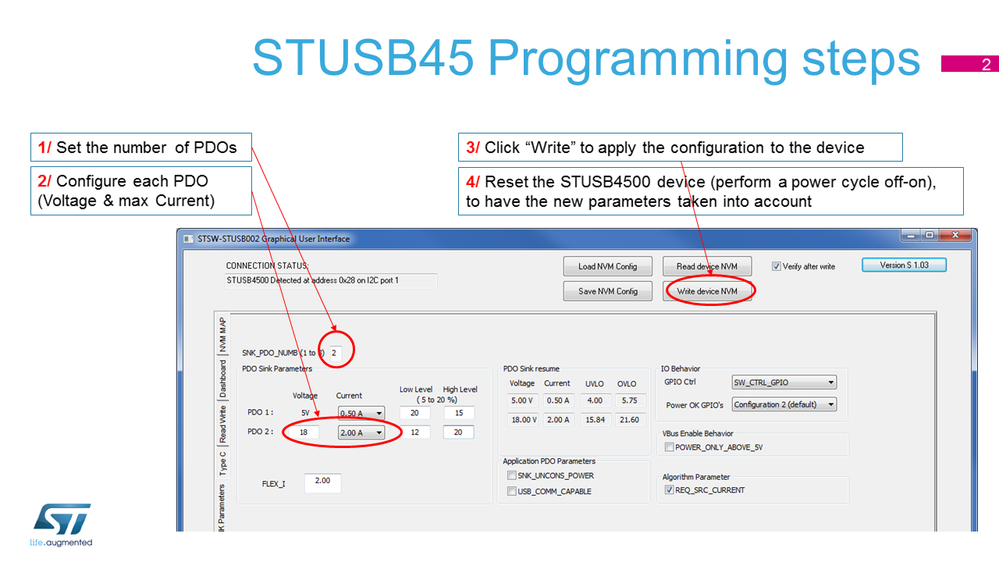The image size is (999, 562).
Task: Switch to the Type C tab
Action: tap(222, 463)
